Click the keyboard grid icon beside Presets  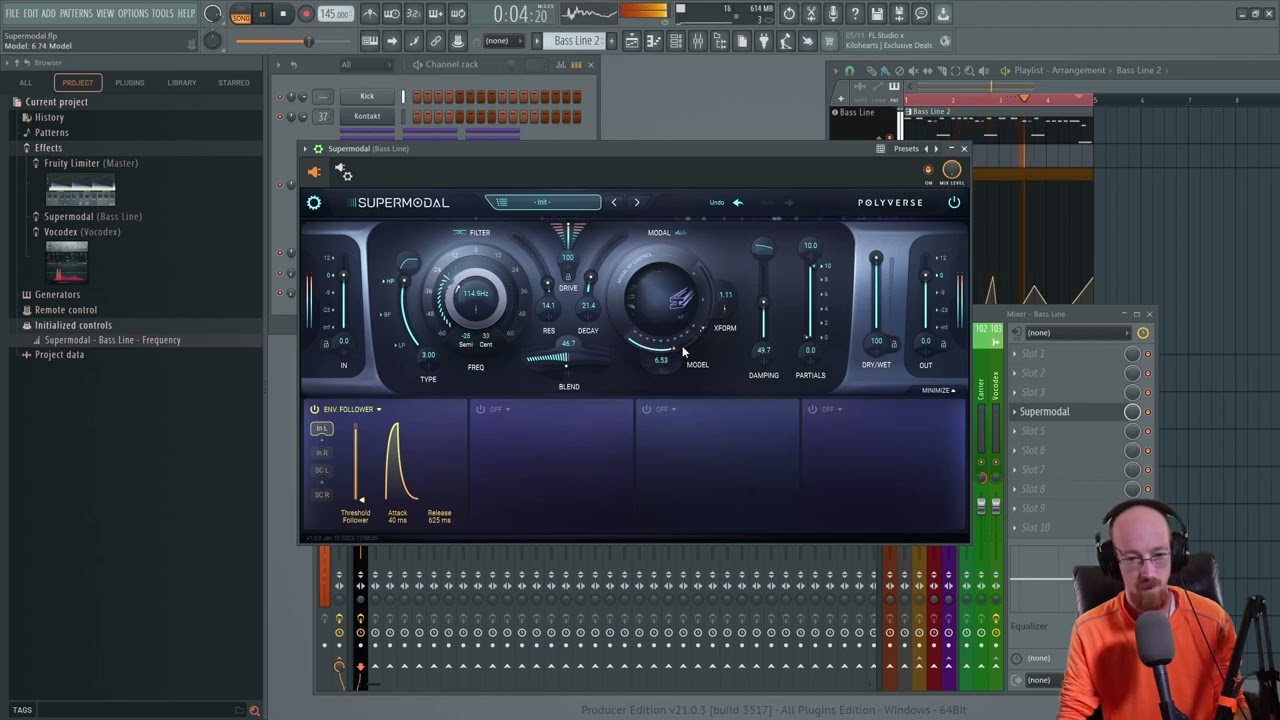point(880,149)
